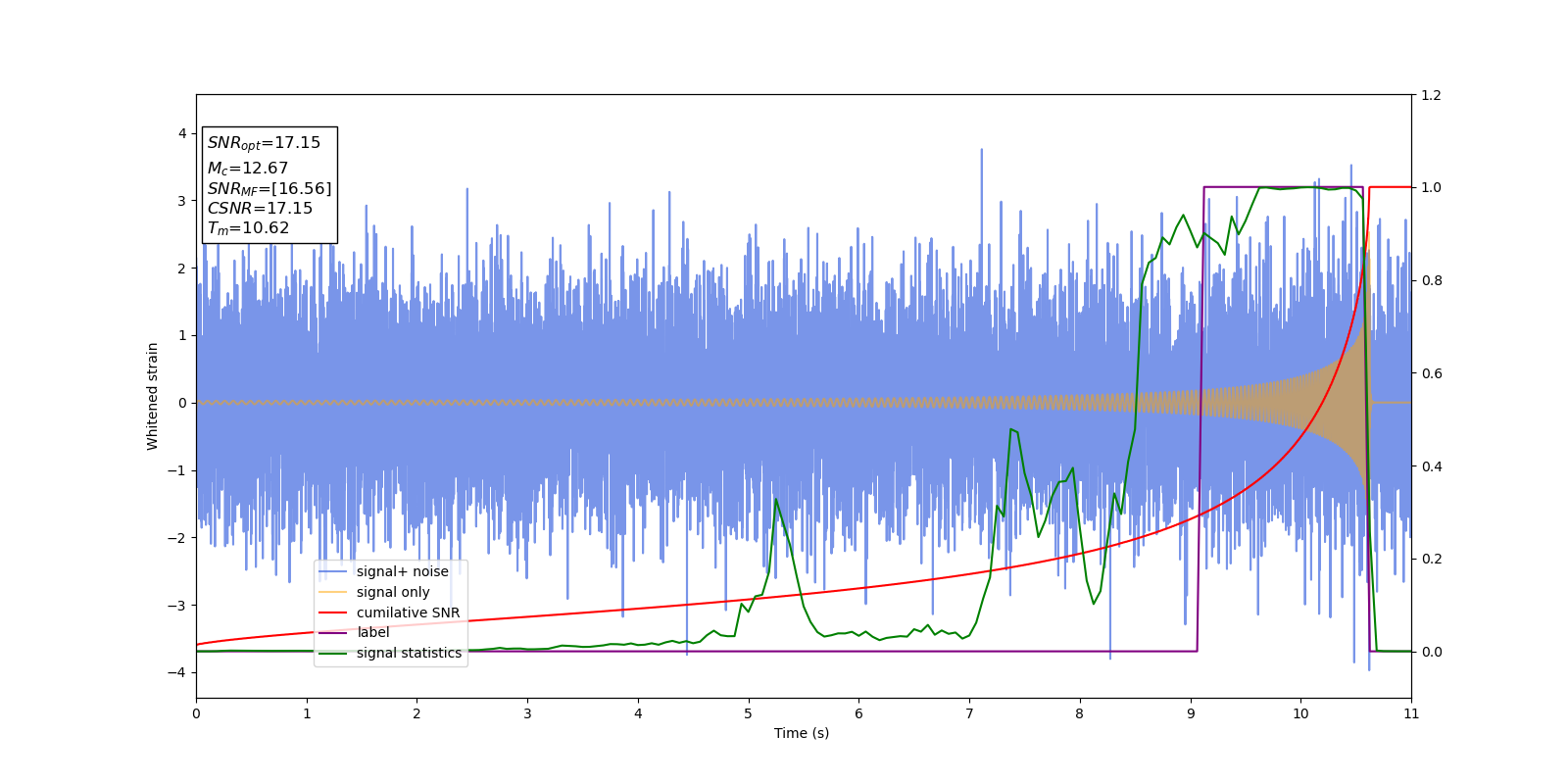Click the Mc=12.67 annotation text

click(x=248, y=169)
